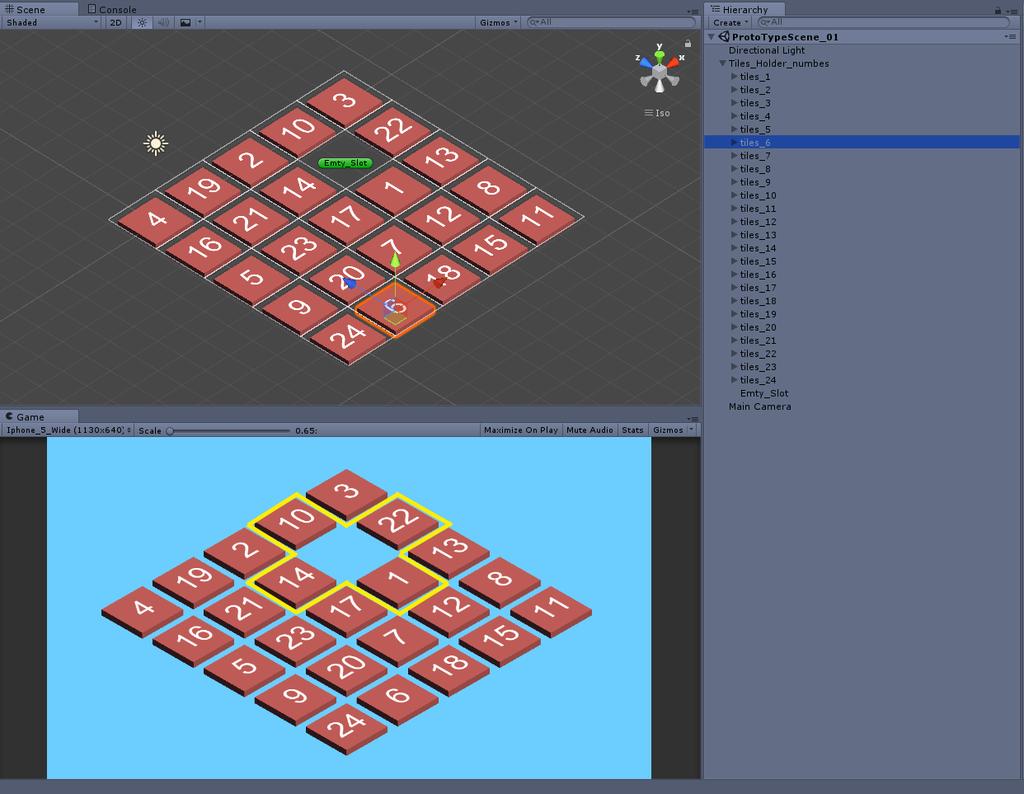
Task: Toggle Iso projection label under the gizmo
Action: tap(657, 113)
